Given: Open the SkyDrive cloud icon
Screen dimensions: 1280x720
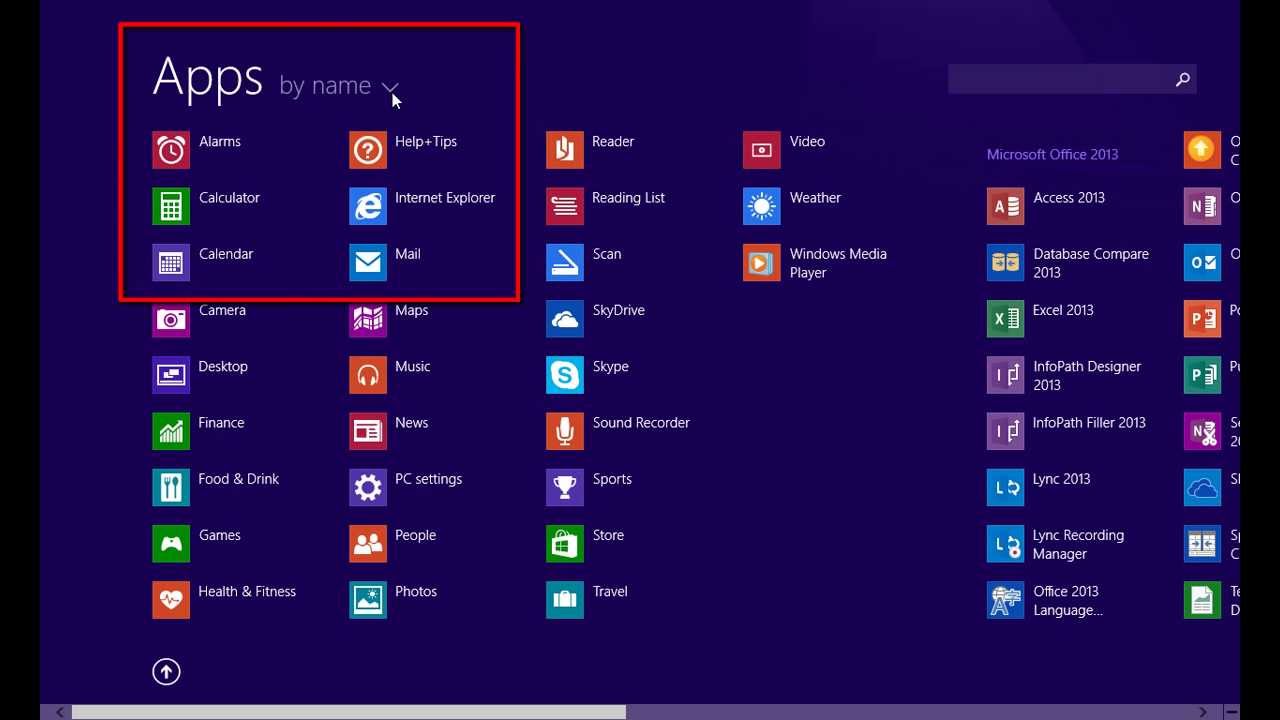Looking at the screenshot, I should [565, 319].
